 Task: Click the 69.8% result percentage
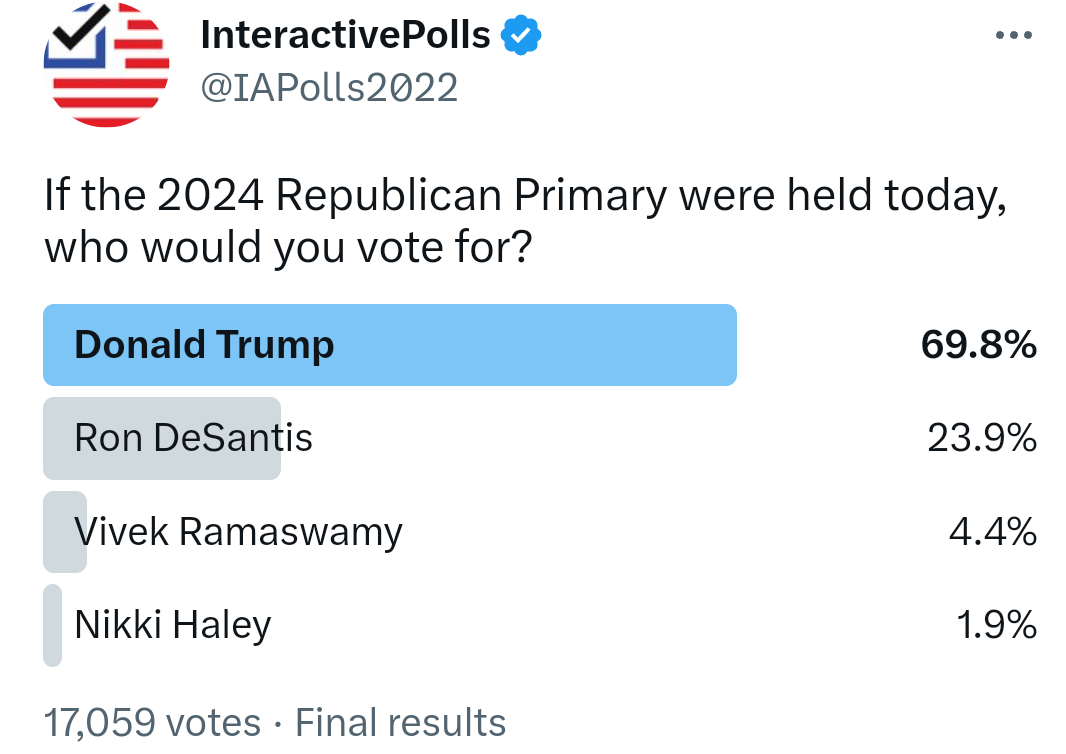pos(978,345)
